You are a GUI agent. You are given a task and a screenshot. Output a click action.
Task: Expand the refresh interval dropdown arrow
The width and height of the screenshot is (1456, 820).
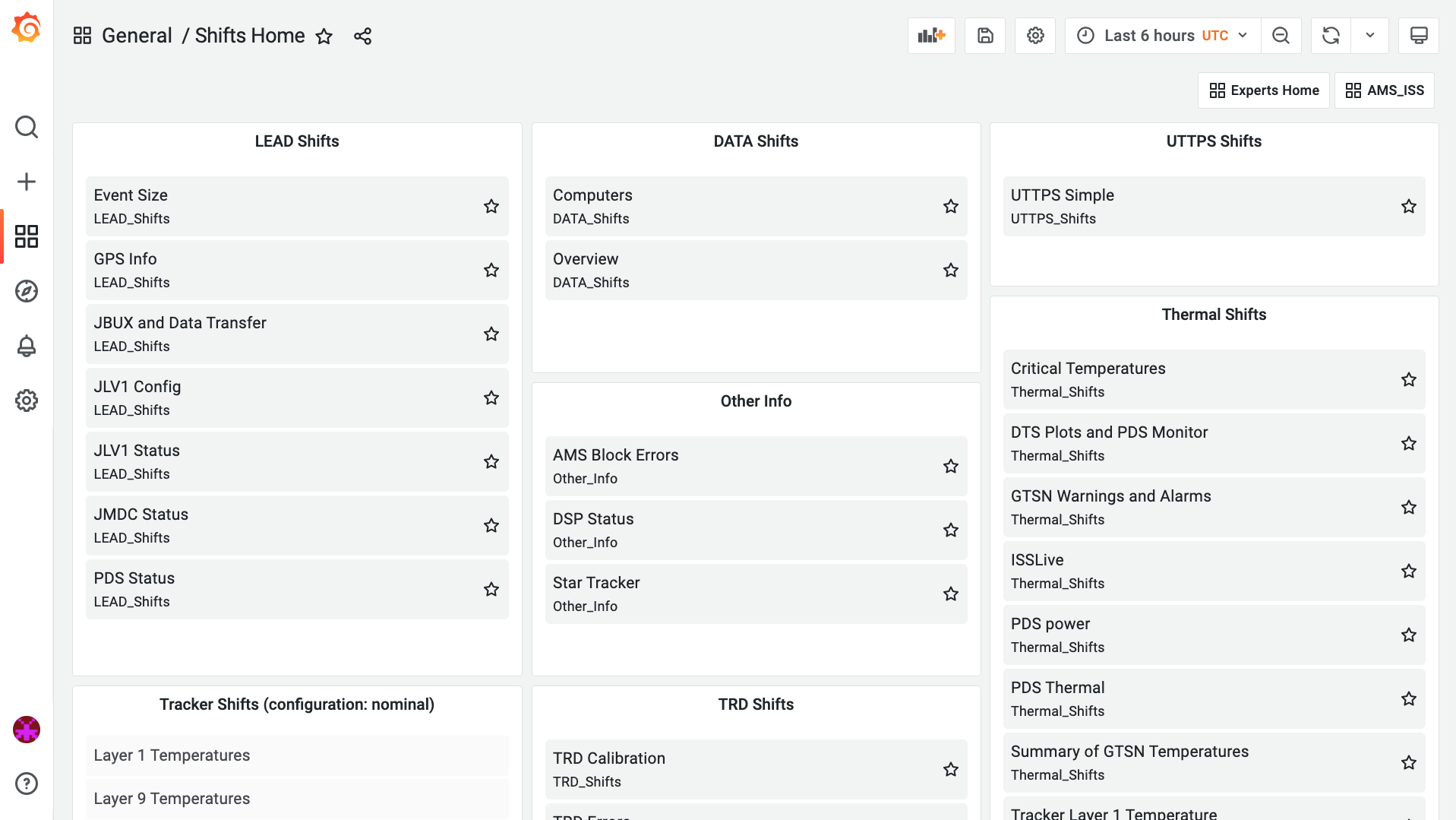[x=1370, y=36]
